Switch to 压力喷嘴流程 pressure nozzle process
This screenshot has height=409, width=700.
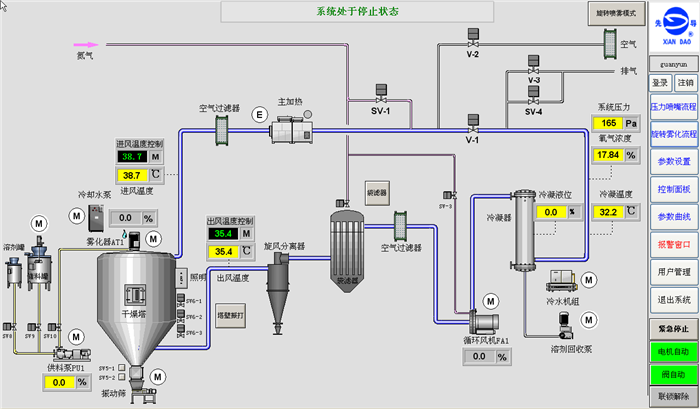[x=672, y=105]
